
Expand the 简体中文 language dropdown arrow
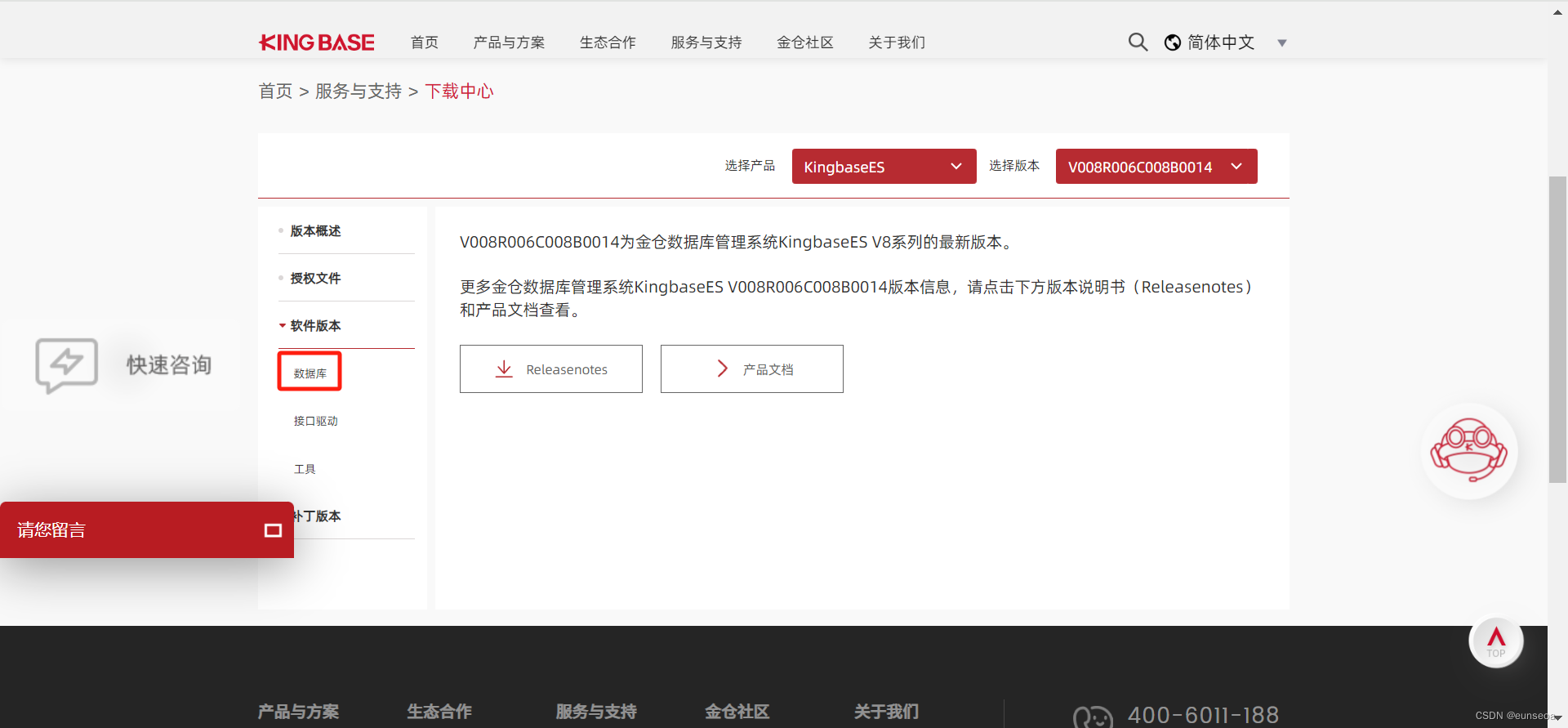pyautogui.click(x=1282, y=43)
